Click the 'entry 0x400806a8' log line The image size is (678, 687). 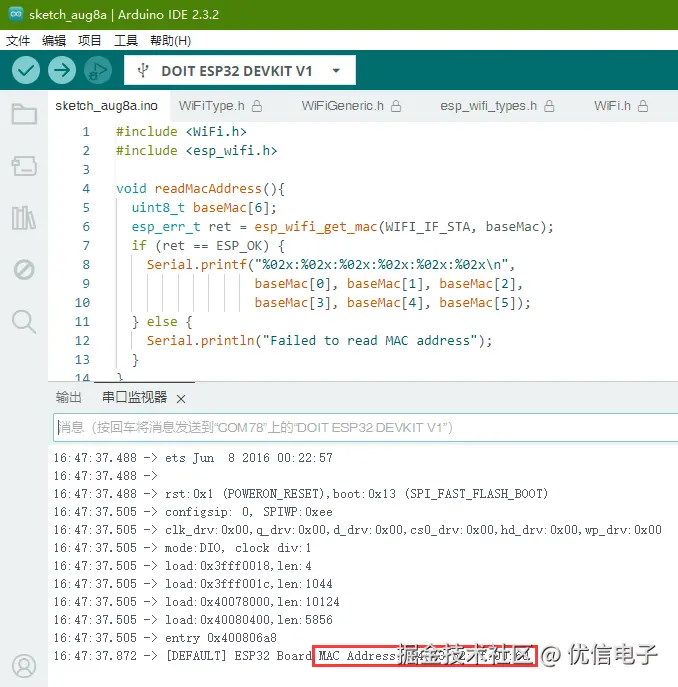[x=220, y=637]
